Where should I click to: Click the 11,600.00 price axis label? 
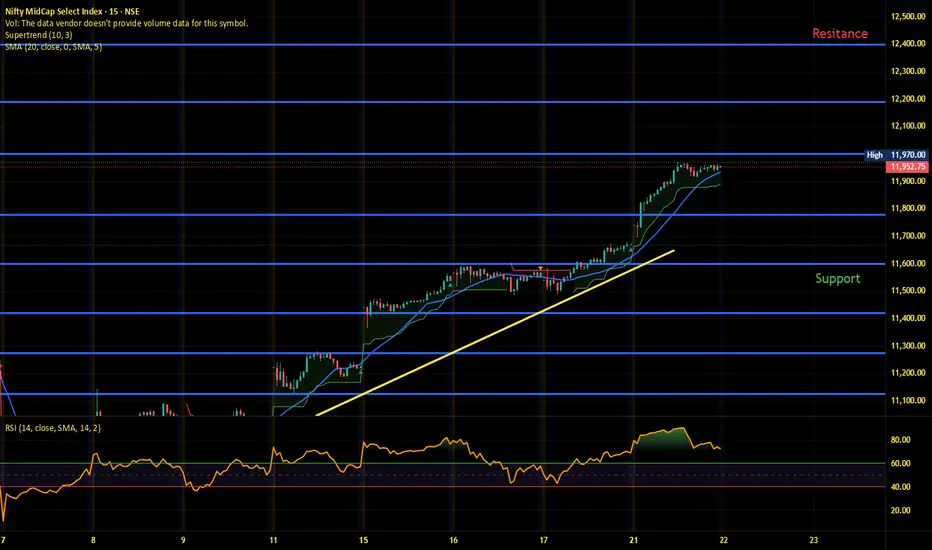908,263
